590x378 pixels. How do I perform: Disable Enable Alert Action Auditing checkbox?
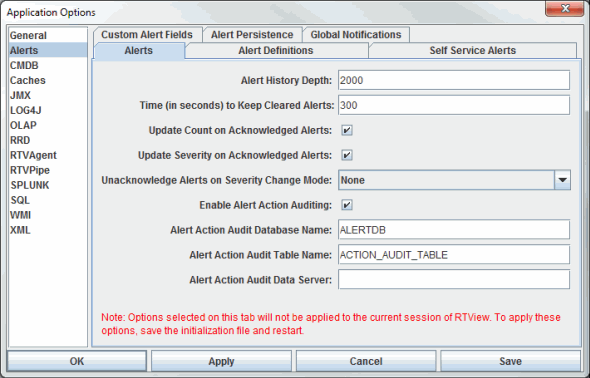[347, 205]
